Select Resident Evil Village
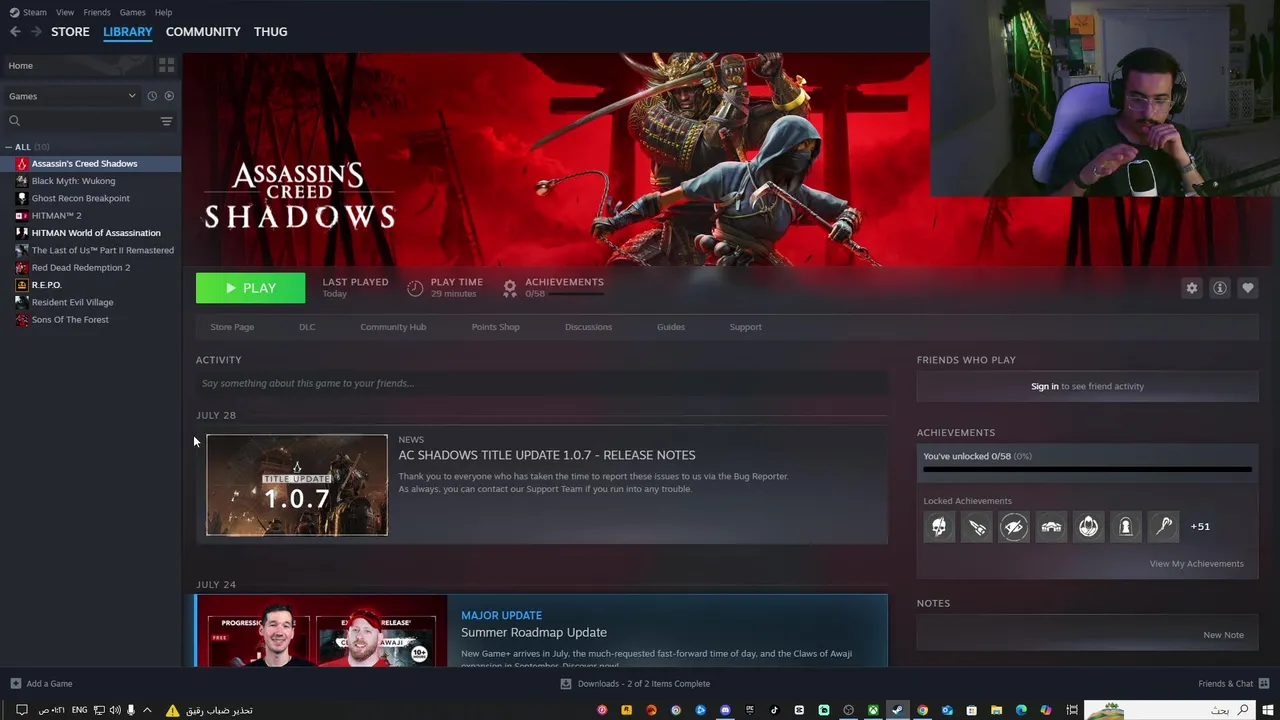 coord(72,302)
